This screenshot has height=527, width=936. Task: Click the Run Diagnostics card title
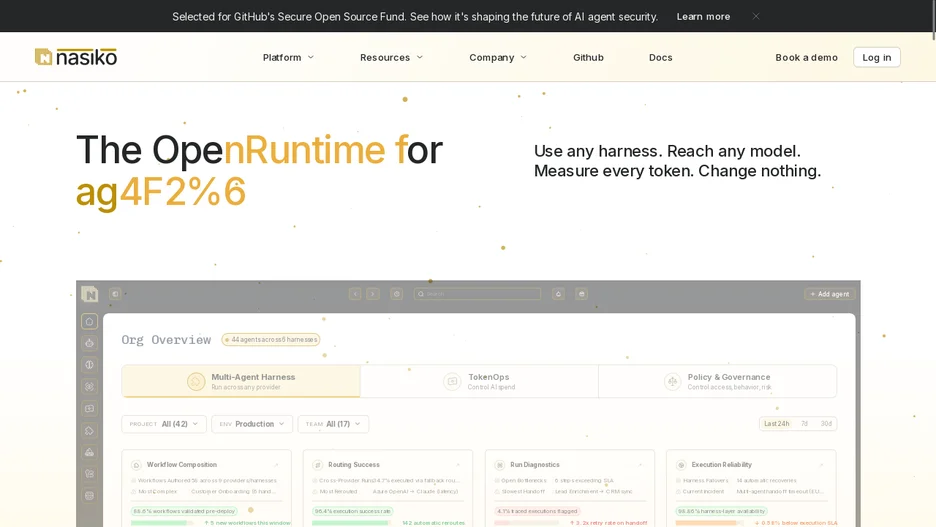point(535,465)
